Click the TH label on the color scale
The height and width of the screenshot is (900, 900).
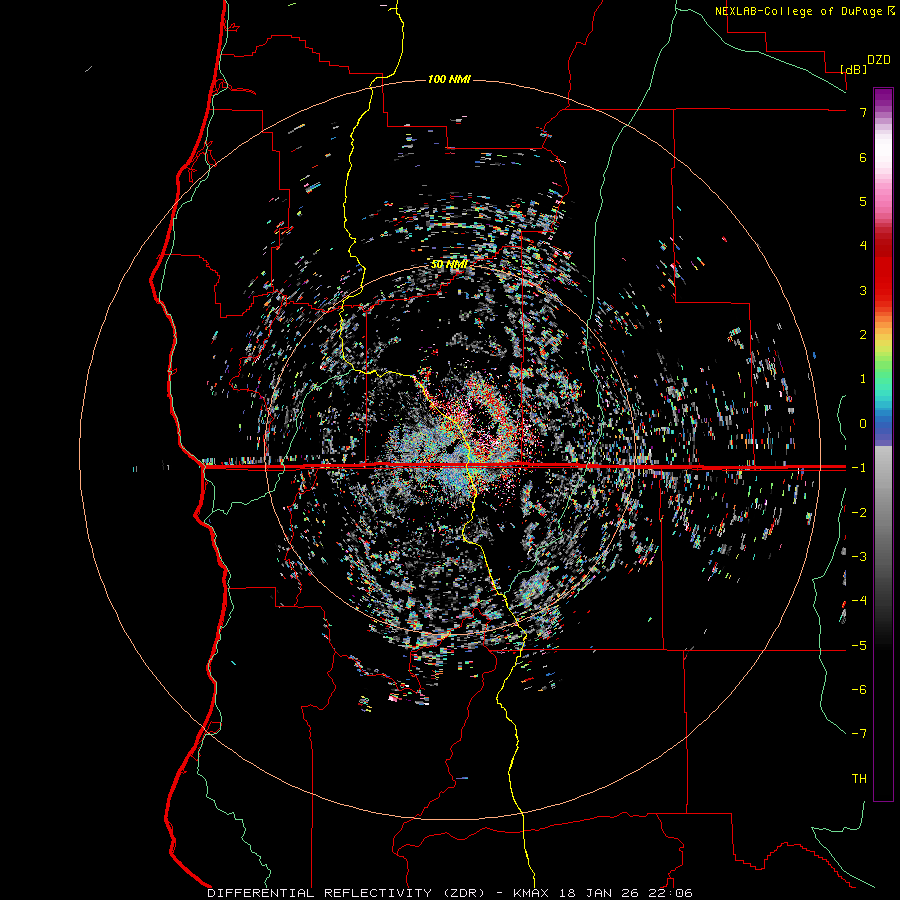(x=859, y=779)
